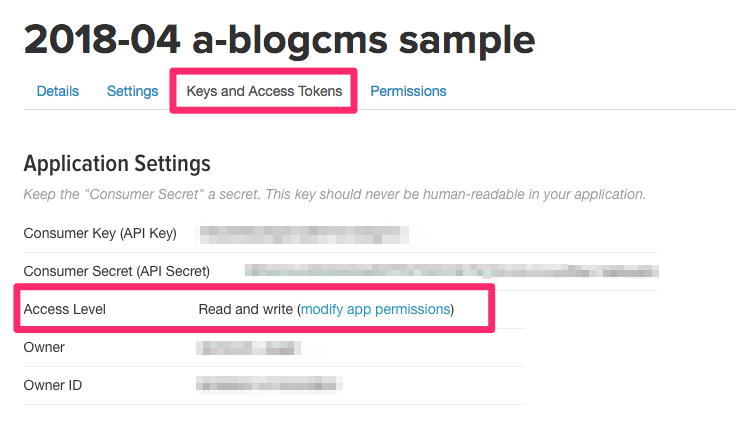736x433 pixels.
Task: Click the Access Level label
Action: [64, 310]
